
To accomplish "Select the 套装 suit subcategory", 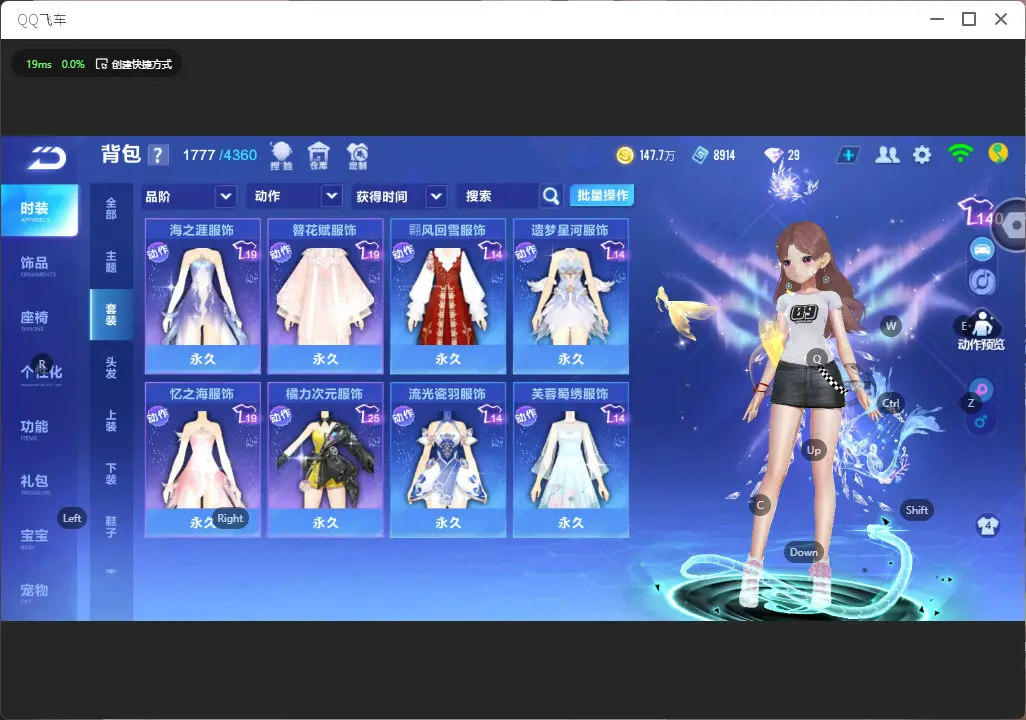I will point(111,315).
